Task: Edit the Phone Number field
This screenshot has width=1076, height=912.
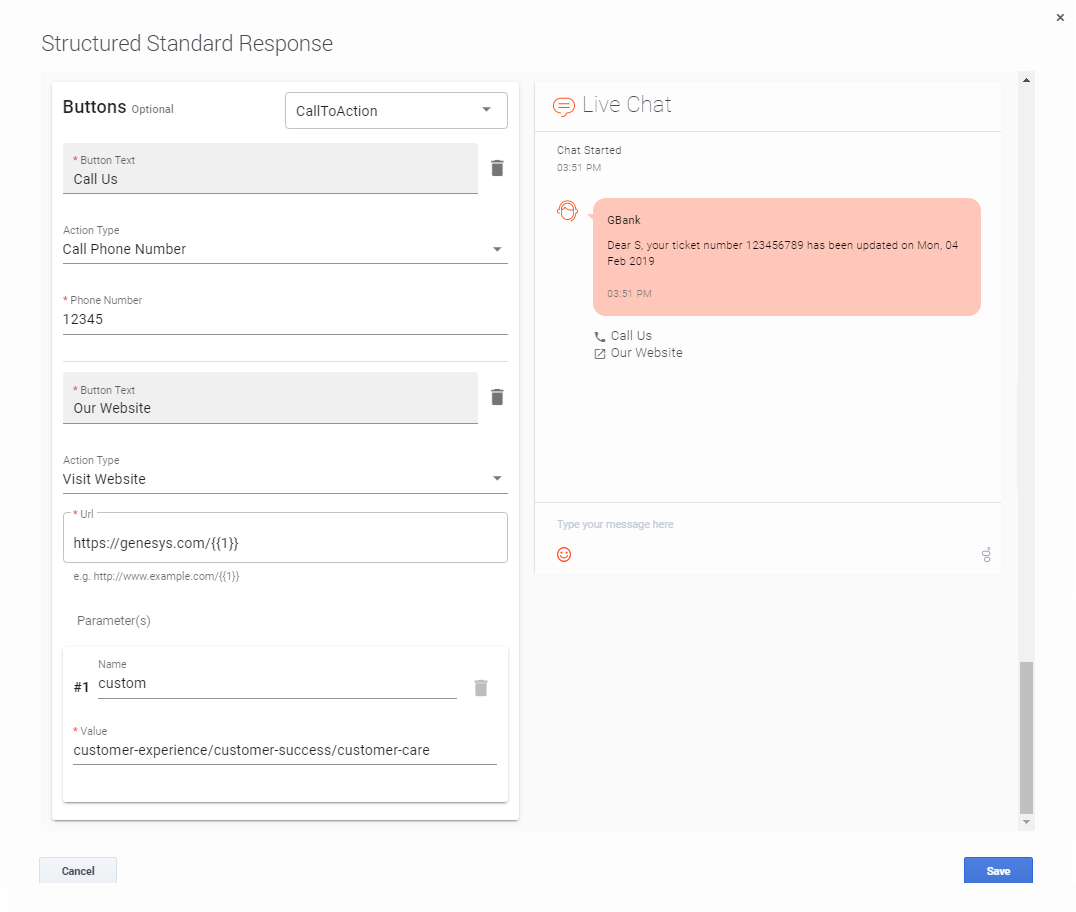Action: [285, 320]
